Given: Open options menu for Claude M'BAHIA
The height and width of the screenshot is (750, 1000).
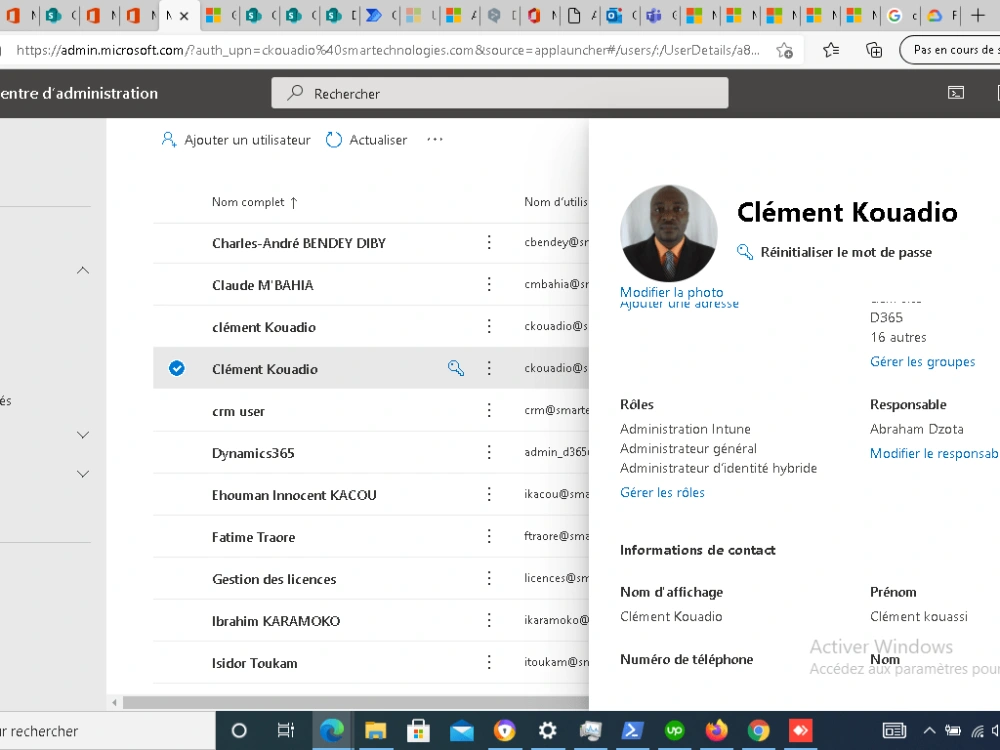Looking at the screenshot, I should [x=489, y=284].
